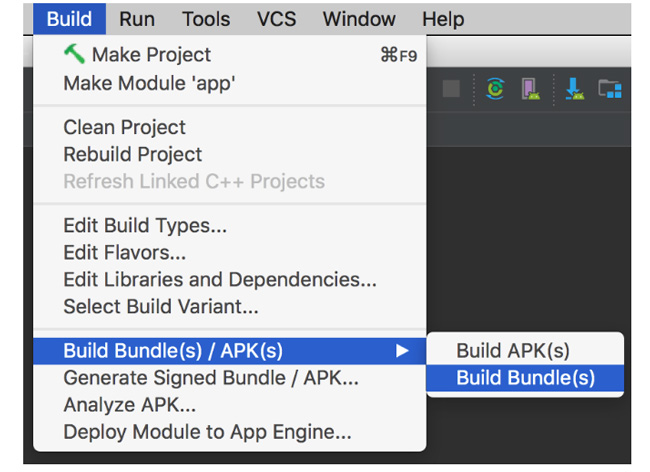This screenshot has width=650, height=472.
Task: Expand the Build Bundle(s) / APK(s) submenu arrow
Action: pos(402,351)
